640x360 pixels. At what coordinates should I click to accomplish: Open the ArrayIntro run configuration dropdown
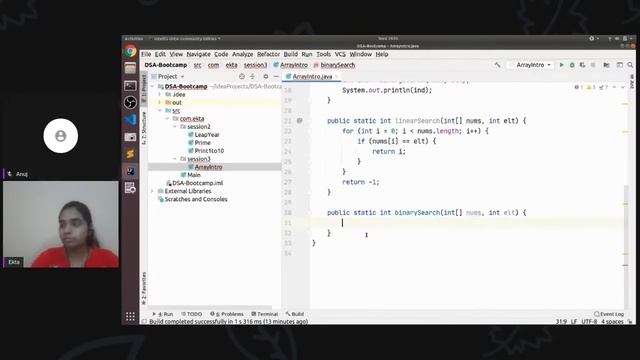click(x=530, y=65)
